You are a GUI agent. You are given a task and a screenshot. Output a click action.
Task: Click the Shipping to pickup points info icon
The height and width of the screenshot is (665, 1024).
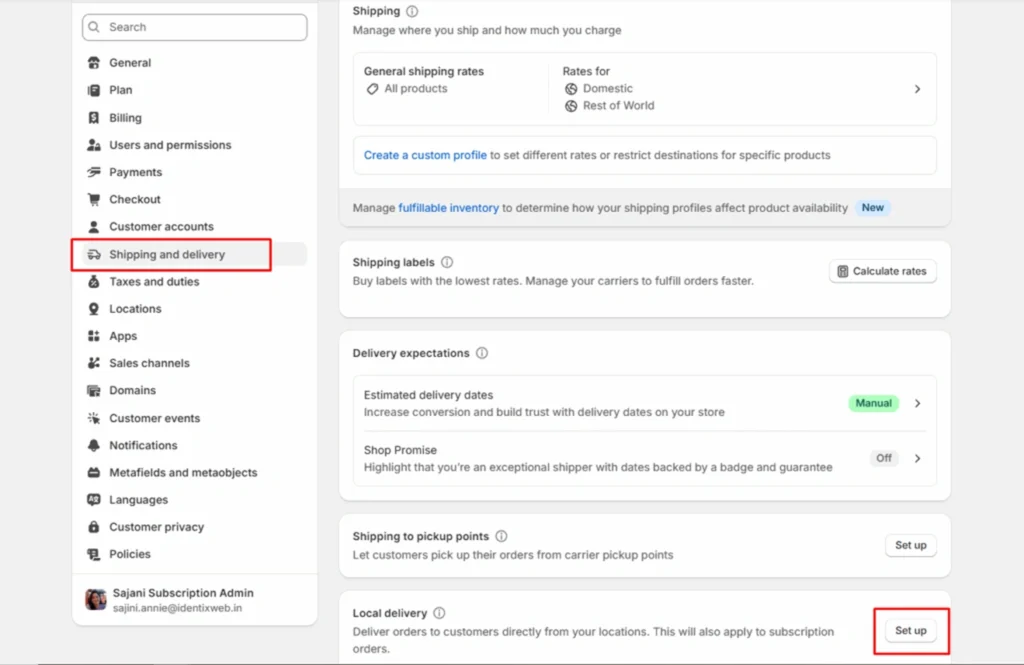coord(501,537)
